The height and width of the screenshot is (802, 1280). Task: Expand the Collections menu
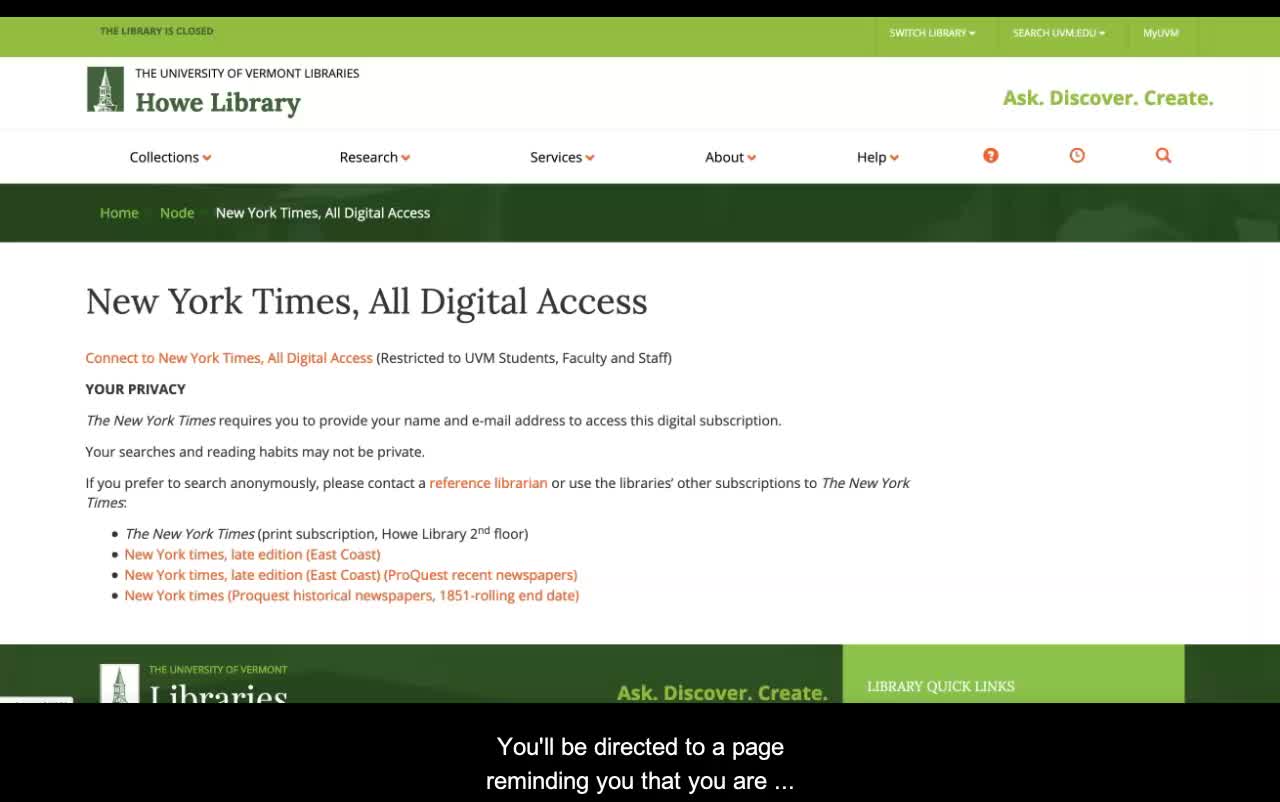pos(170,157)
